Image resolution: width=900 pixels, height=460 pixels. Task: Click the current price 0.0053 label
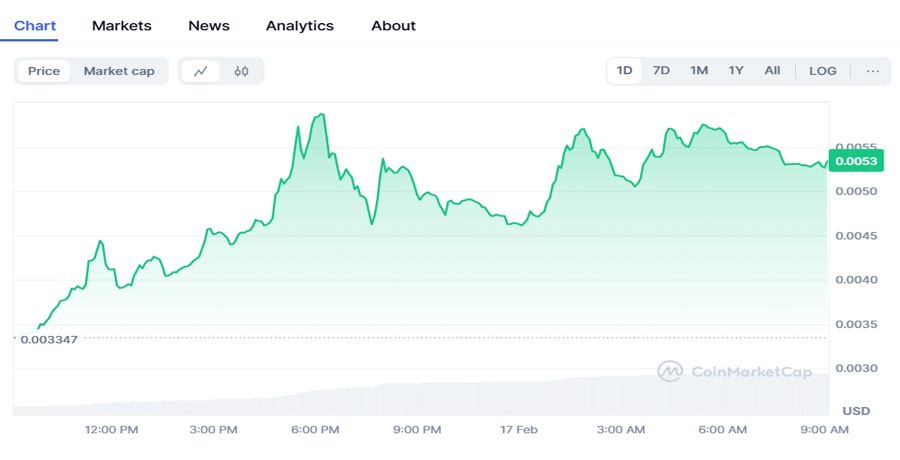857,161
